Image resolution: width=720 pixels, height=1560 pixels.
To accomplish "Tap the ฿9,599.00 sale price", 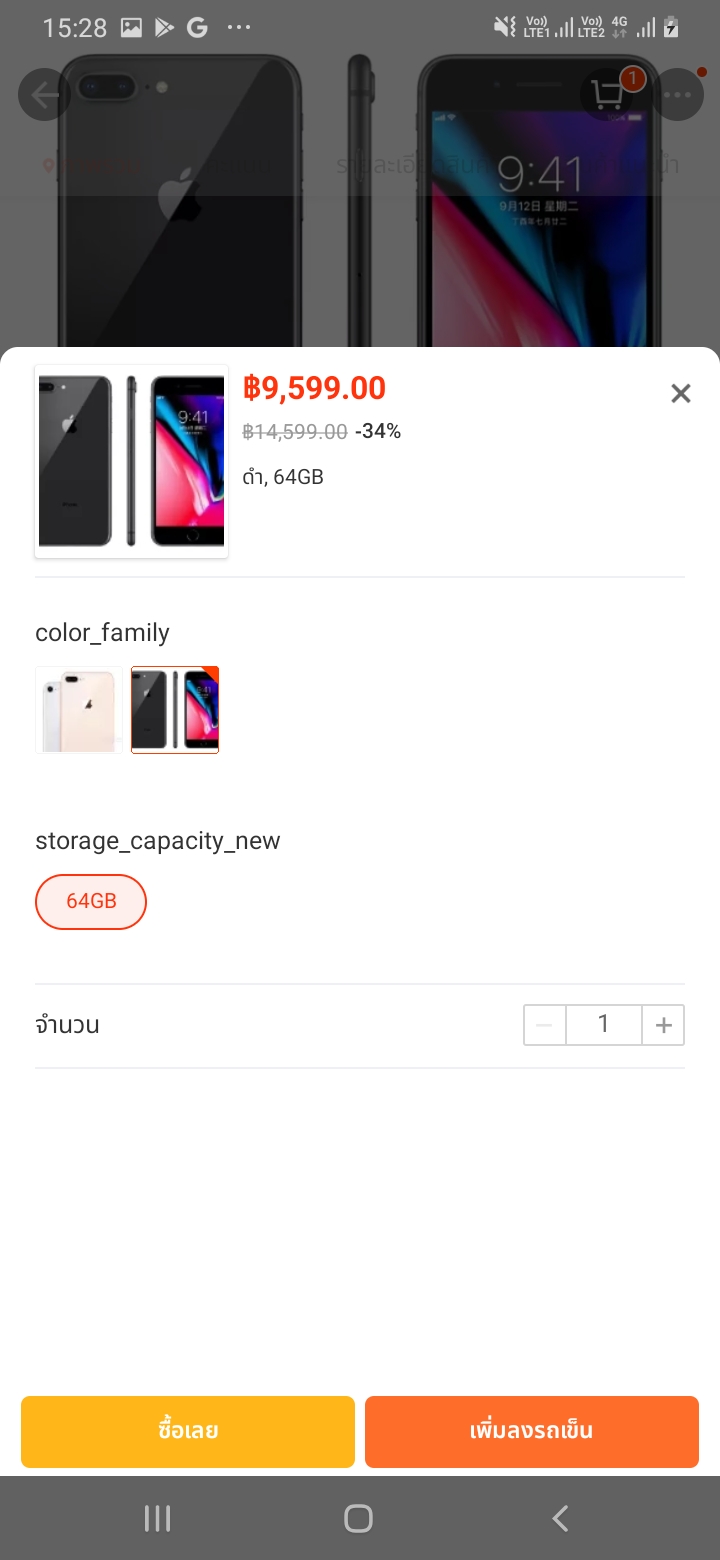I will 314,388.
